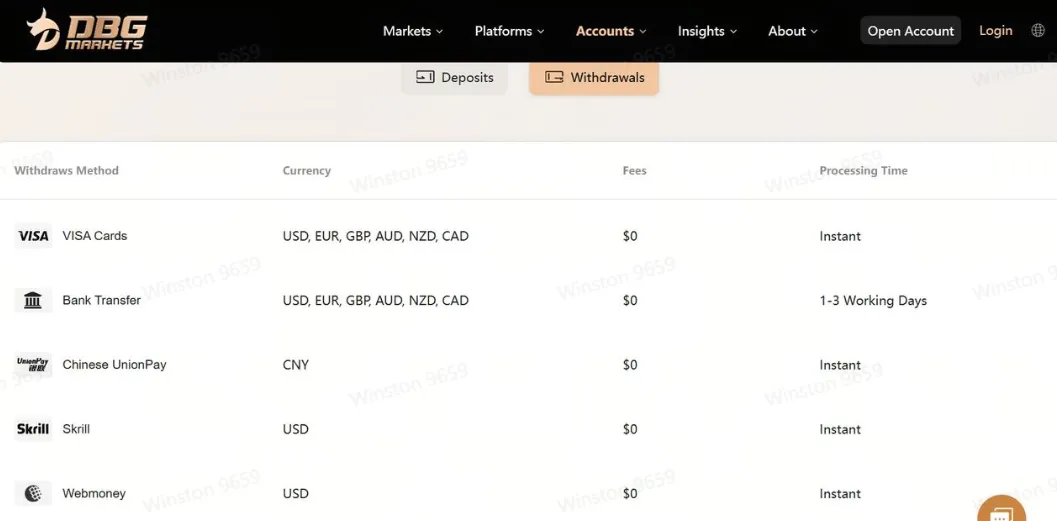Click the CNY currency cell
The height and width of the screenshot is (521, 1057).
click(x=296, y=365)
